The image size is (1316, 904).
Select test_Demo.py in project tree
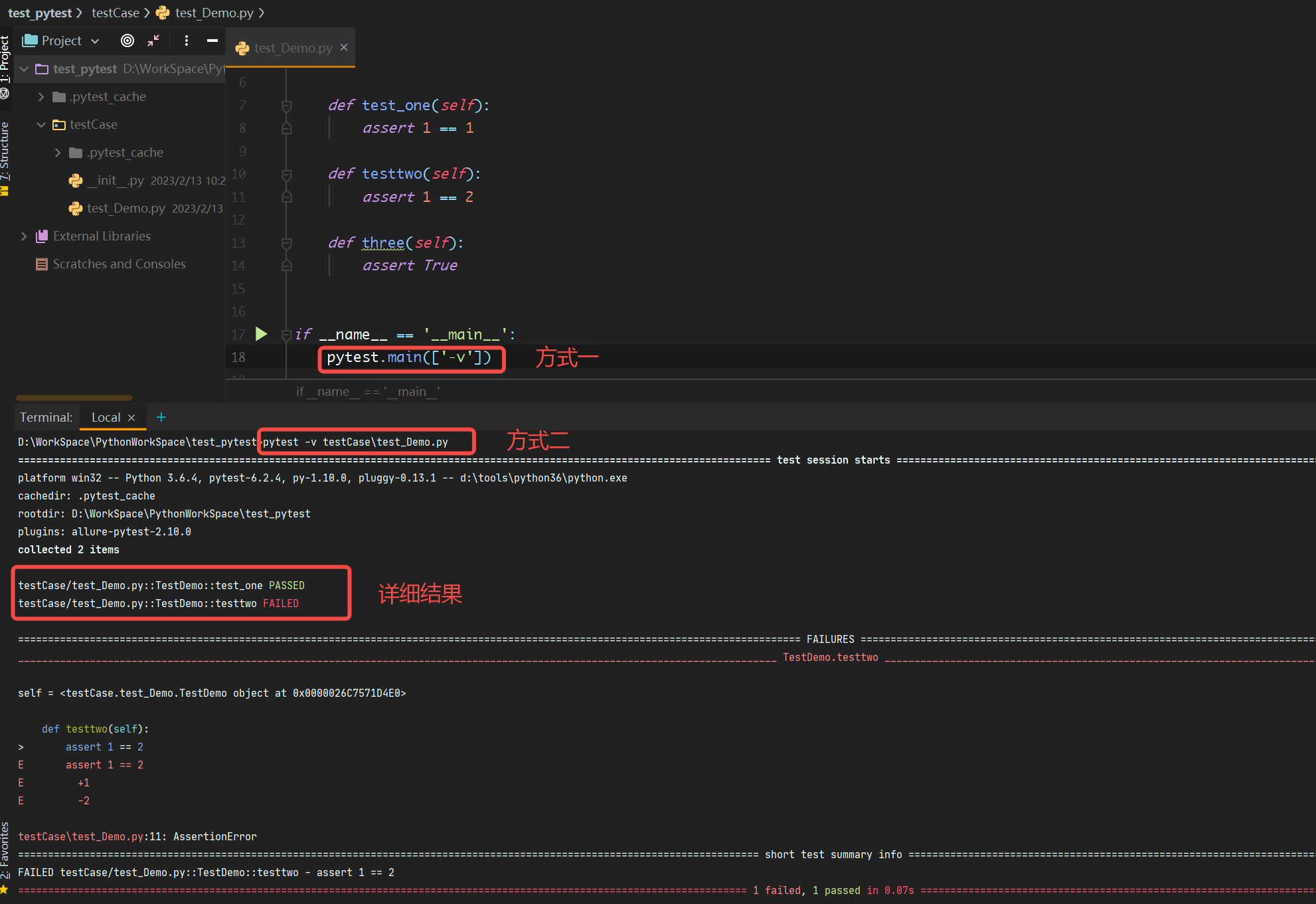(126, 209)
